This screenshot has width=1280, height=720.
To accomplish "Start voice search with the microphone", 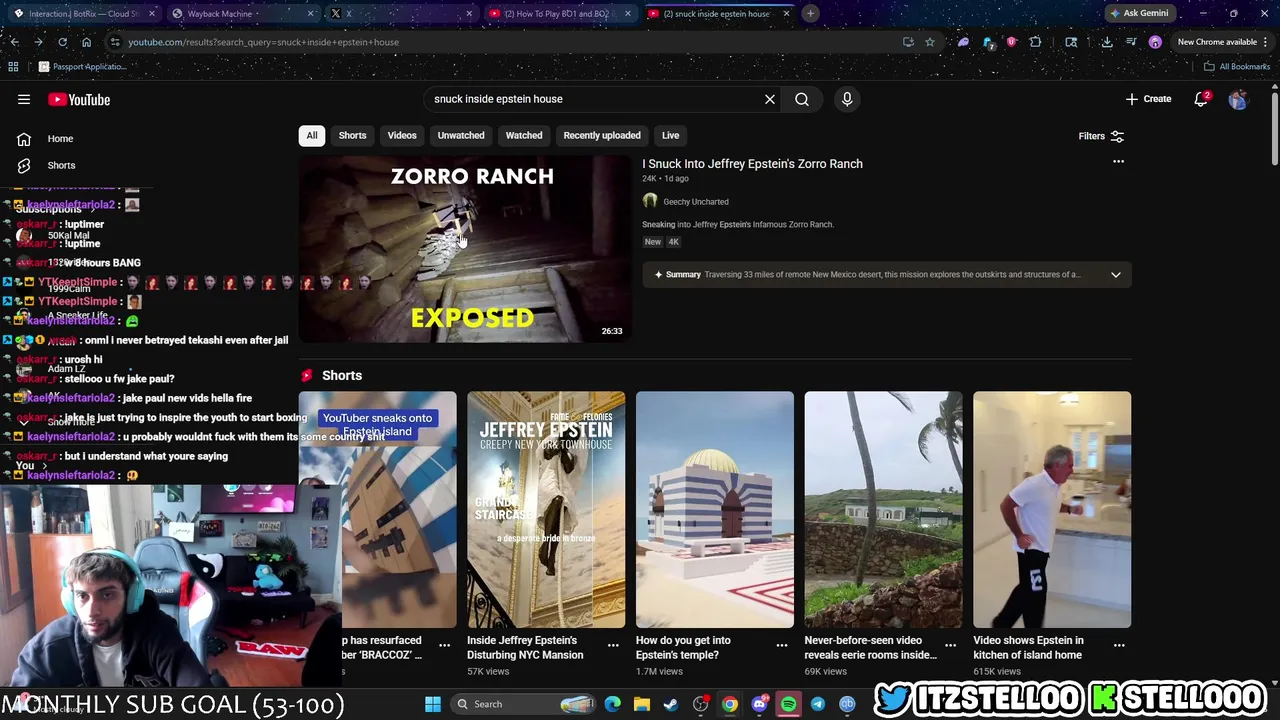I will click(x=847, y=99).
